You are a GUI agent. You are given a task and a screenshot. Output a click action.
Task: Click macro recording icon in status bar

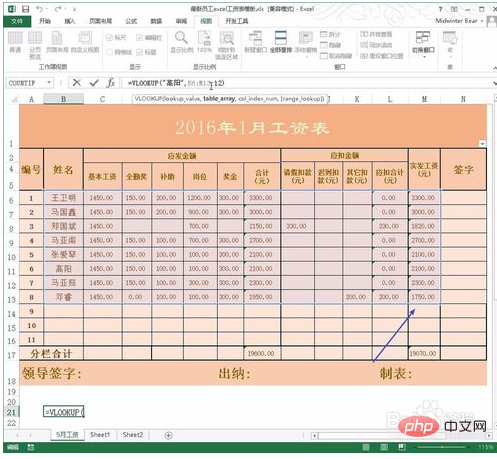(31, 447)
